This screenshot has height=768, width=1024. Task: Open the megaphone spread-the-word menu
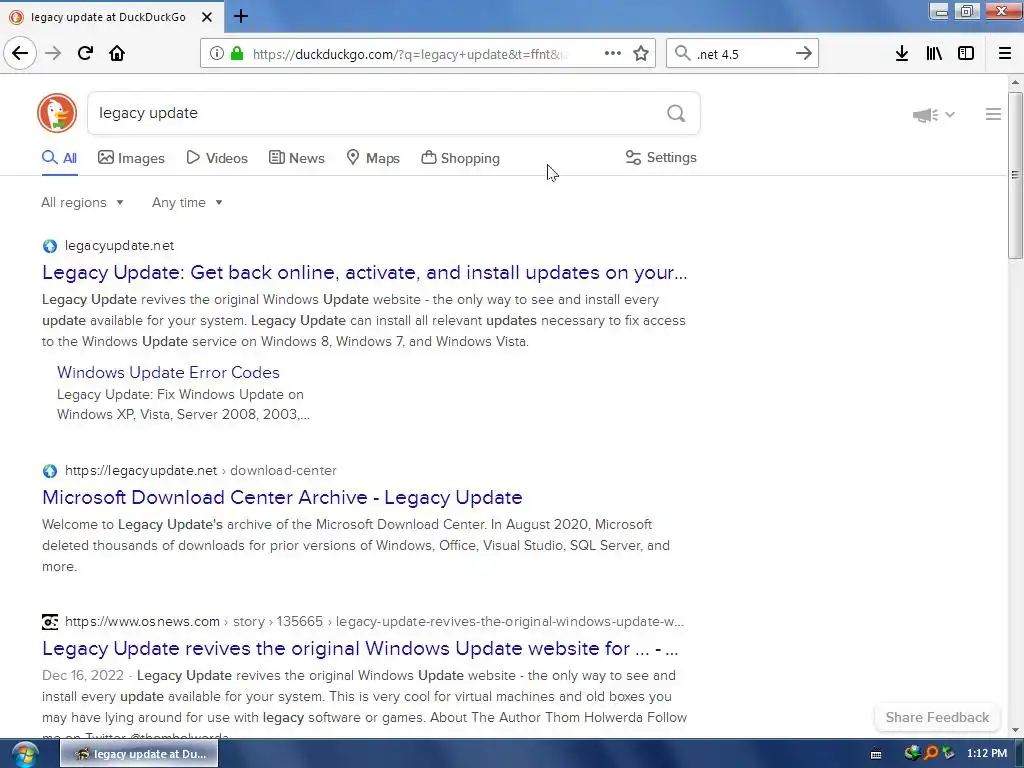[933, 115]
